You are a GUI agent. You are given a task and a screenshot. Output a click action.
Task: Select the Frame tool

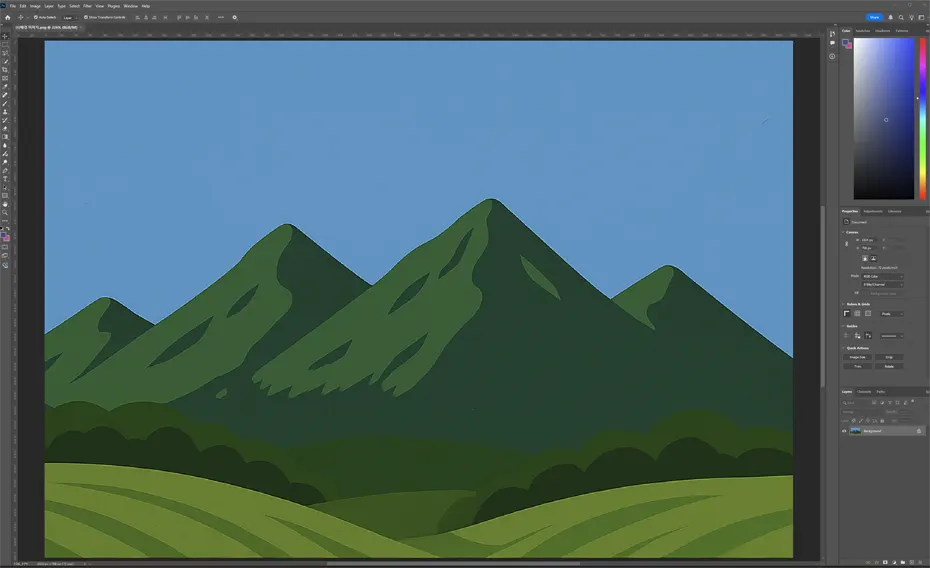click(5, 78)
